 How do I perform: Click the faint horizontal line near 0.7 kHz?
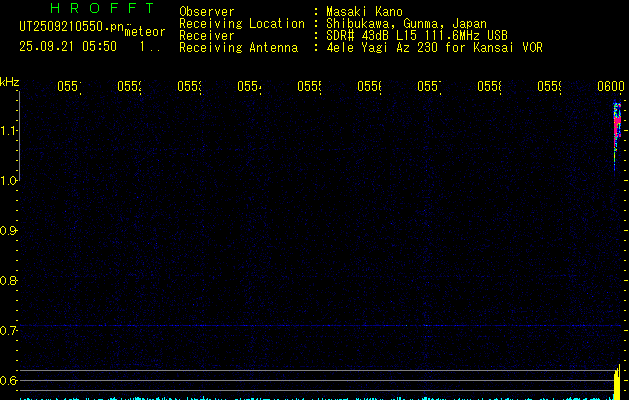(x=300, y=326)
